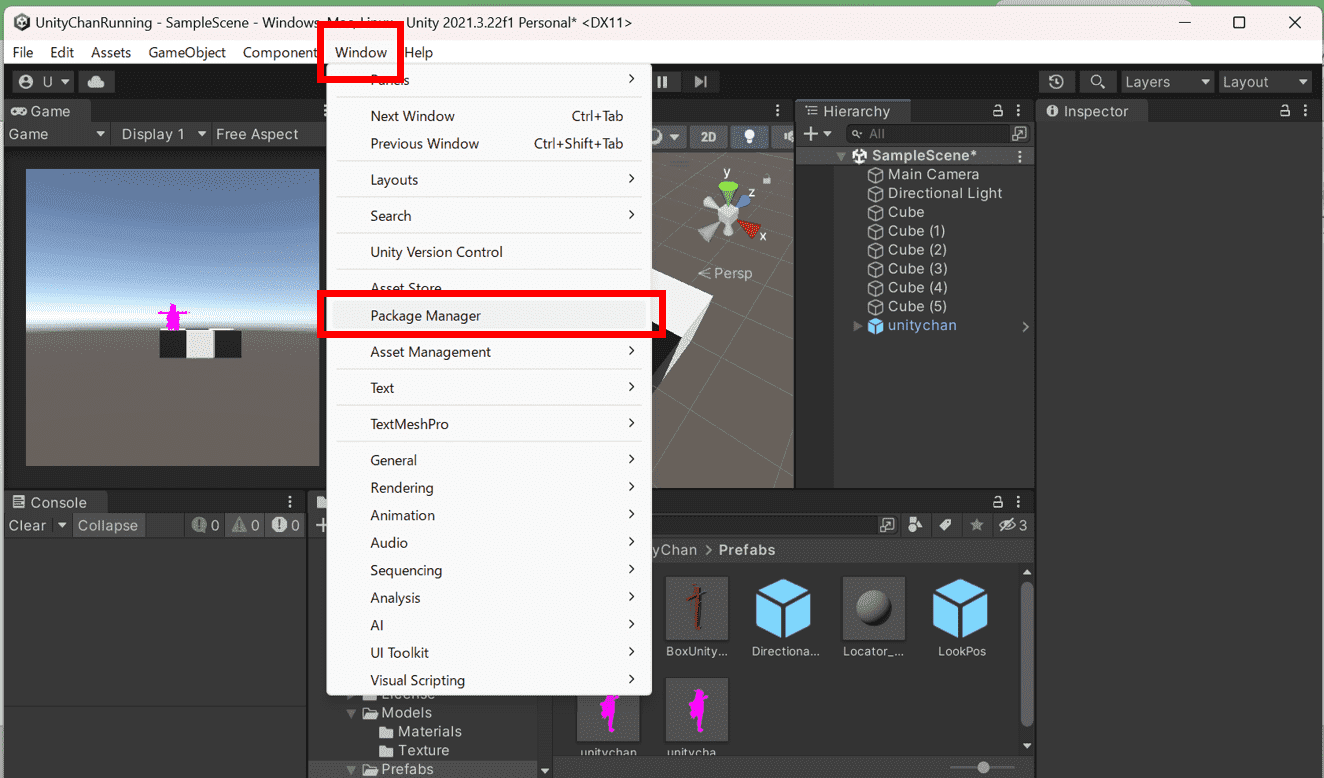Click the favorites star in the Project panel
1324x778 pixels.
(977, 525)
